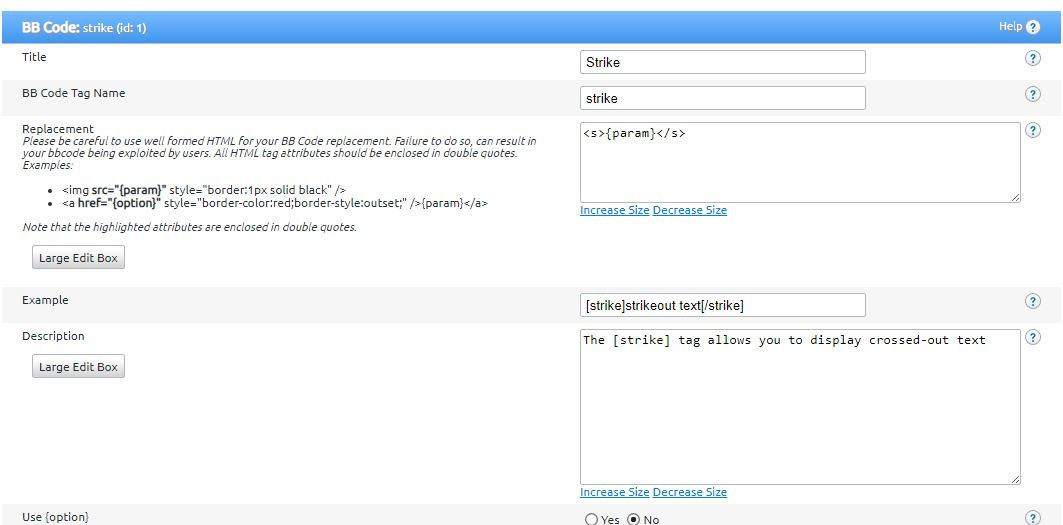Click the 'Use {option}' label

(56, 517)
